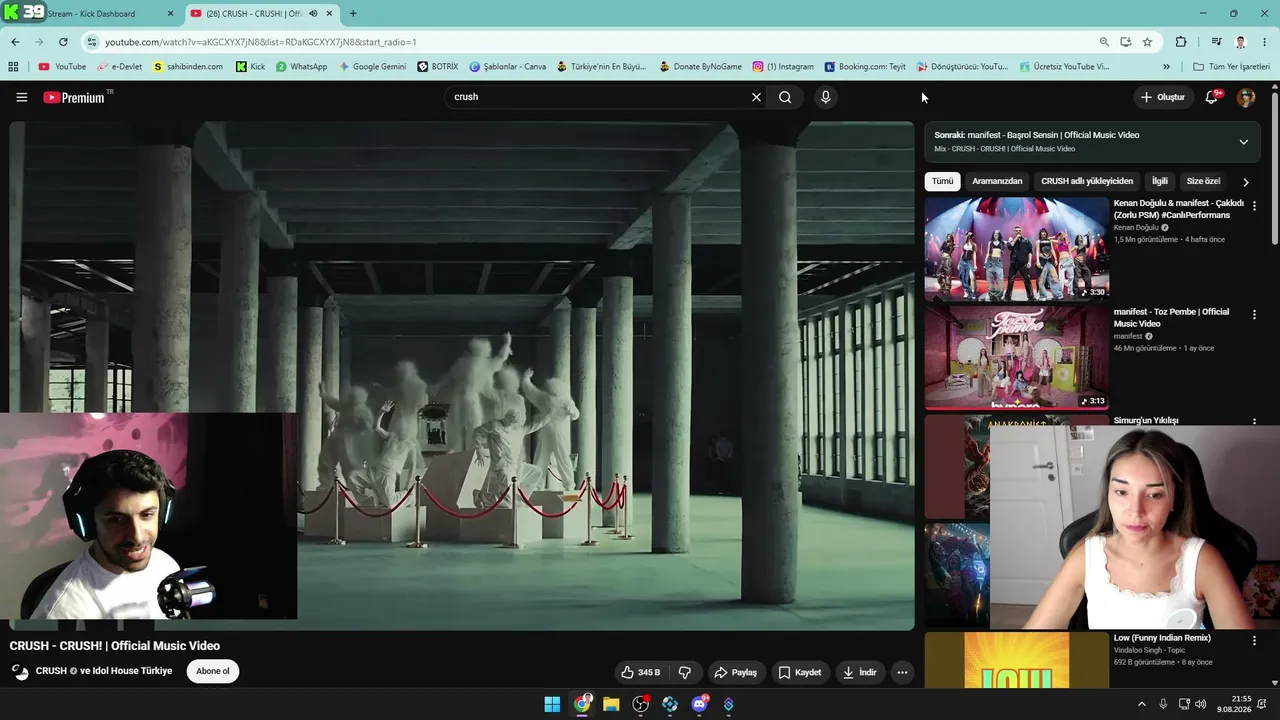The height and width of the screenshot is (720, 1280).
Task: Open a new browser tab
Action: (x=353, y=14)
